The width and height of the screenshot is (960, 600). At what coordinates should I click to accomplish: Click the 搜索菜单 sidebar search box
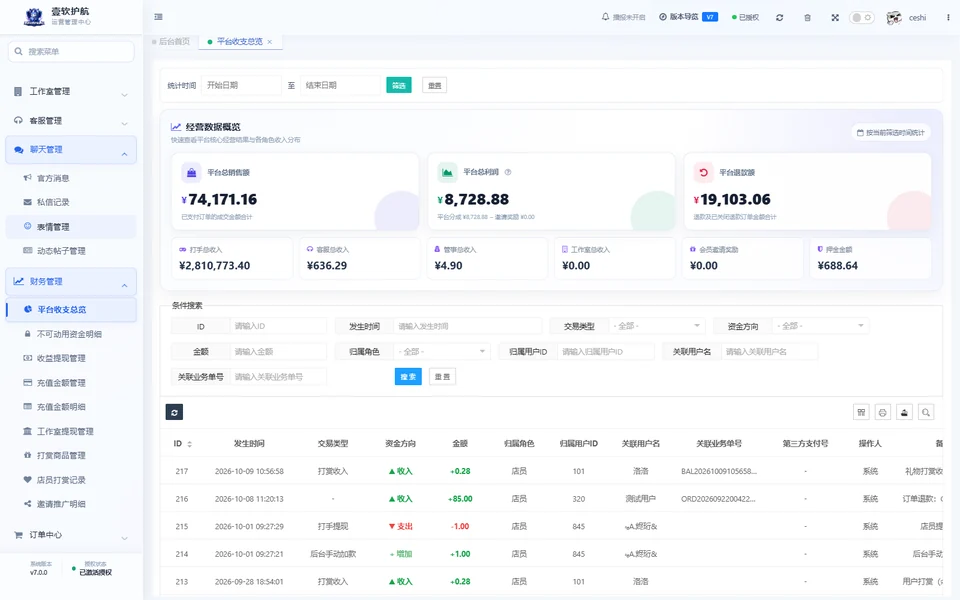coord(71,51)
